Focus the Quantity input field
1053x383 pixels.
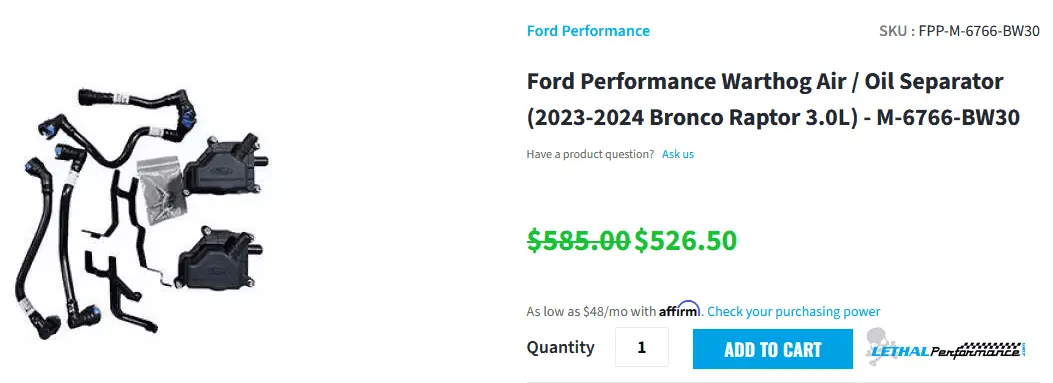pyautogui.click(x=641, y=347)
